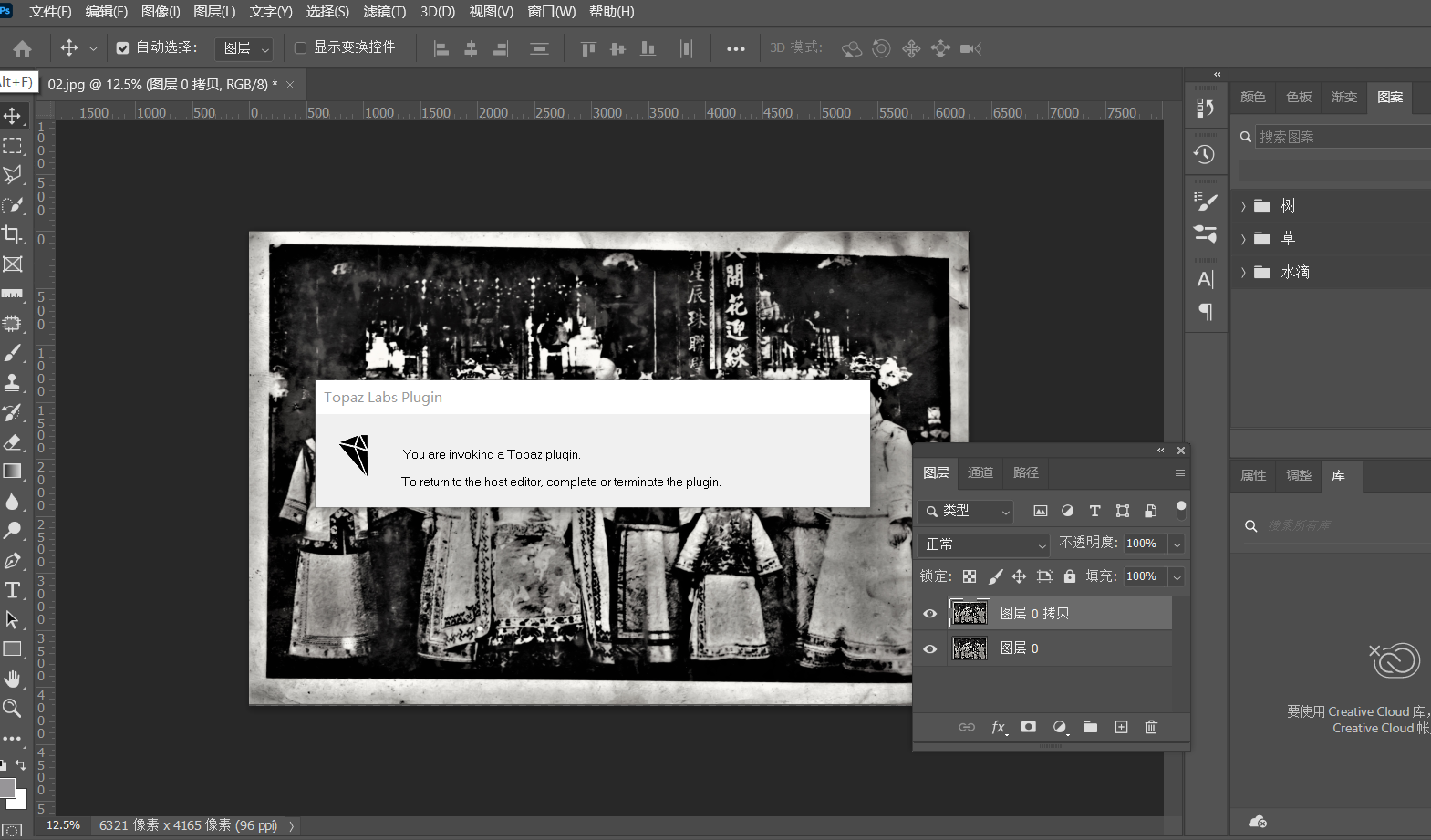Create a new group folder
1431x840 pixels.
[x=1090, y=727]
